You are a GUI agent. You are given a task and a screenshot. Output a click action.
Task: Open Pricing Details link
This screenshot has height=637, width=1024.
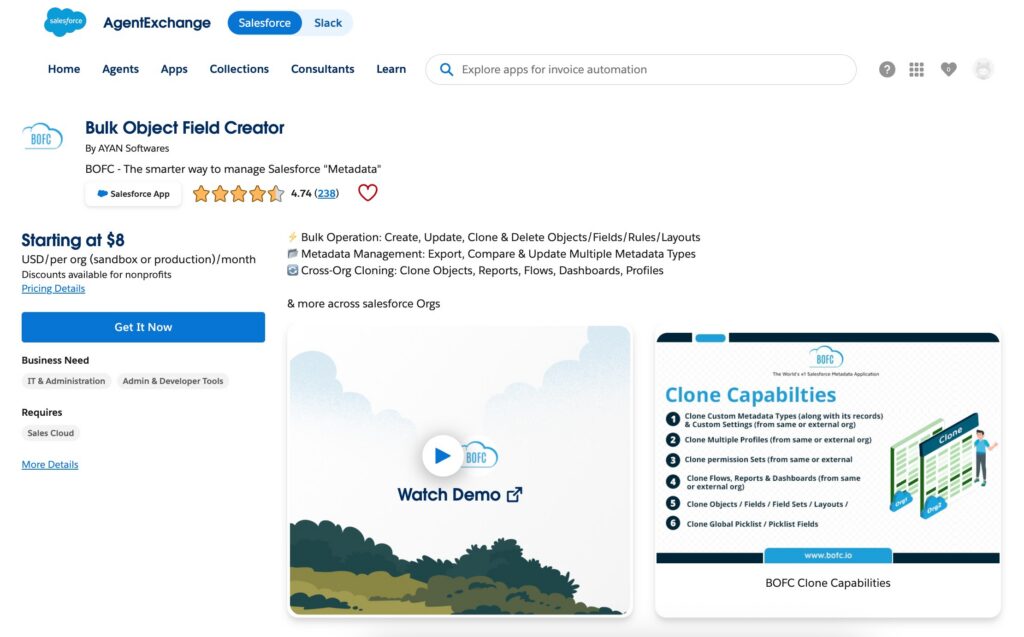53,288
